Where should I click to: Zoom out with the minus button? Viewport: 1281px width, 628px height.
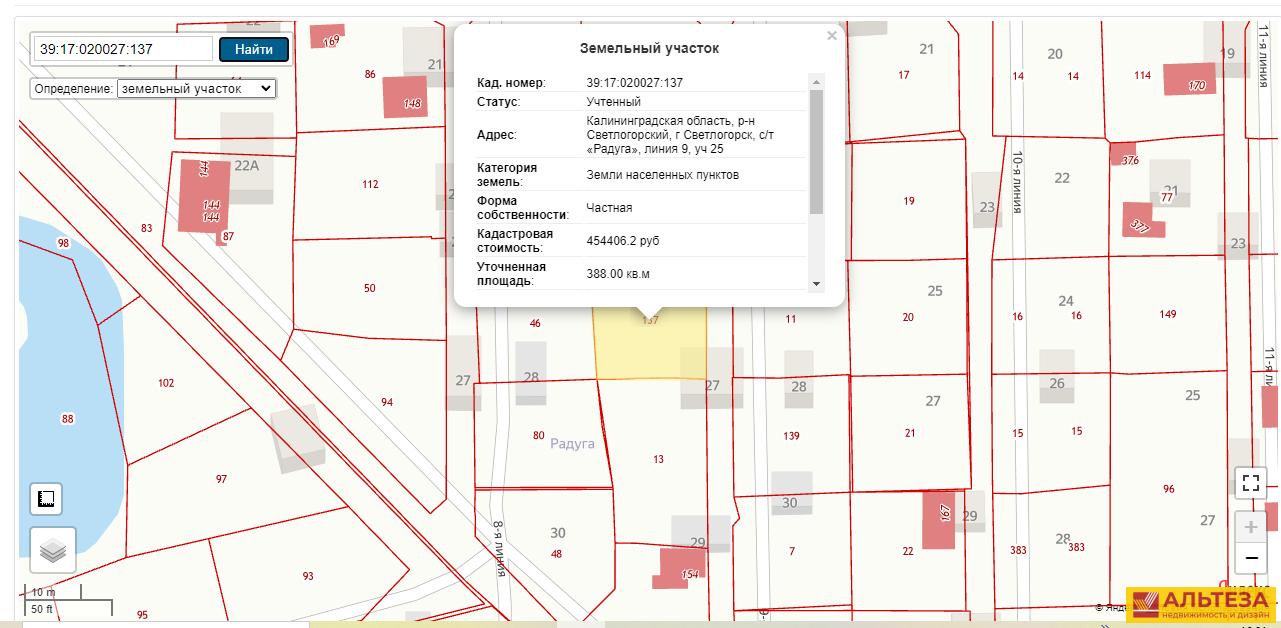1250,558
